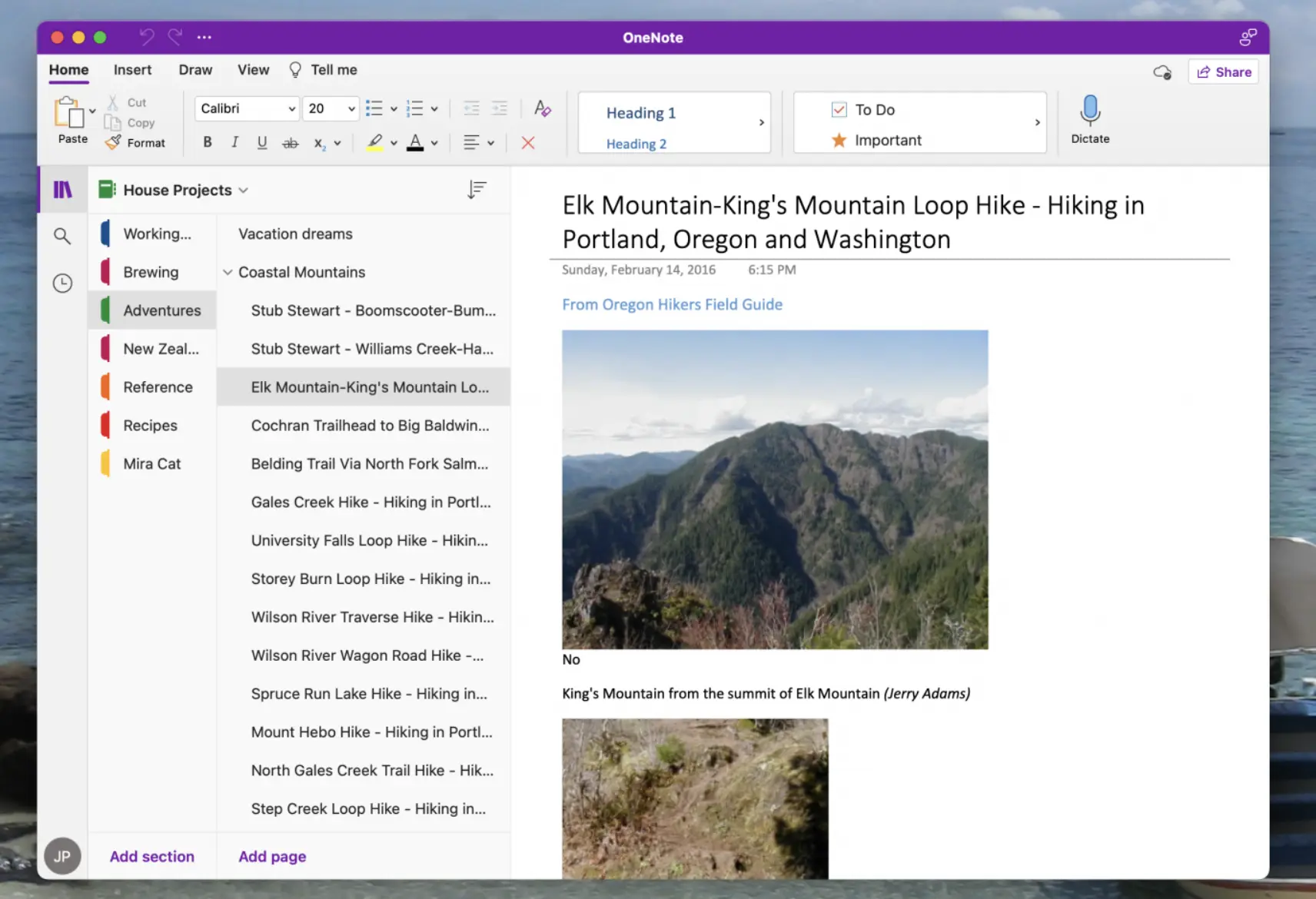Apply the Heading 1 style
Screen dimensions: 1316x899
pyautogui.click(x=641, y=113)
